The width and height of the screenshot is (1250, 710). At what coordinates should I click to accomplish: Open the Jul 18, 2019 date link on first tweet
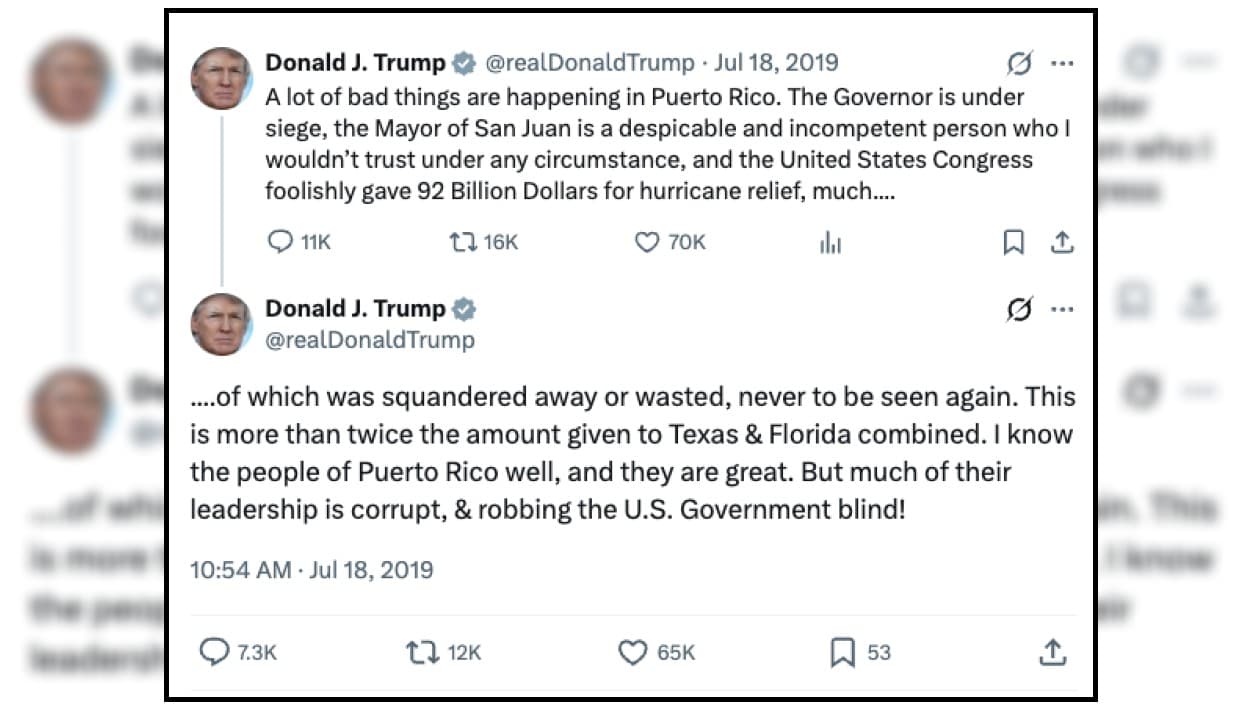coord(777,63)
